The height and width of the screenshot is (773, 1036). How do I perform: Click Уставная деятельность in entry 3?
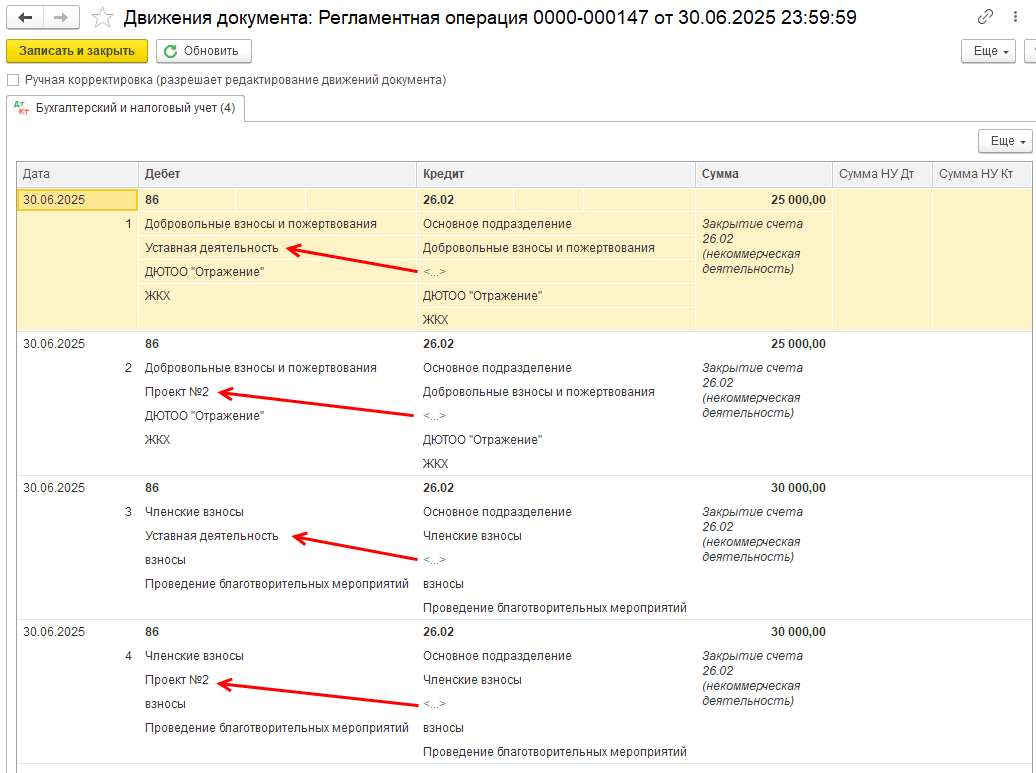click(x=211, y=536)
